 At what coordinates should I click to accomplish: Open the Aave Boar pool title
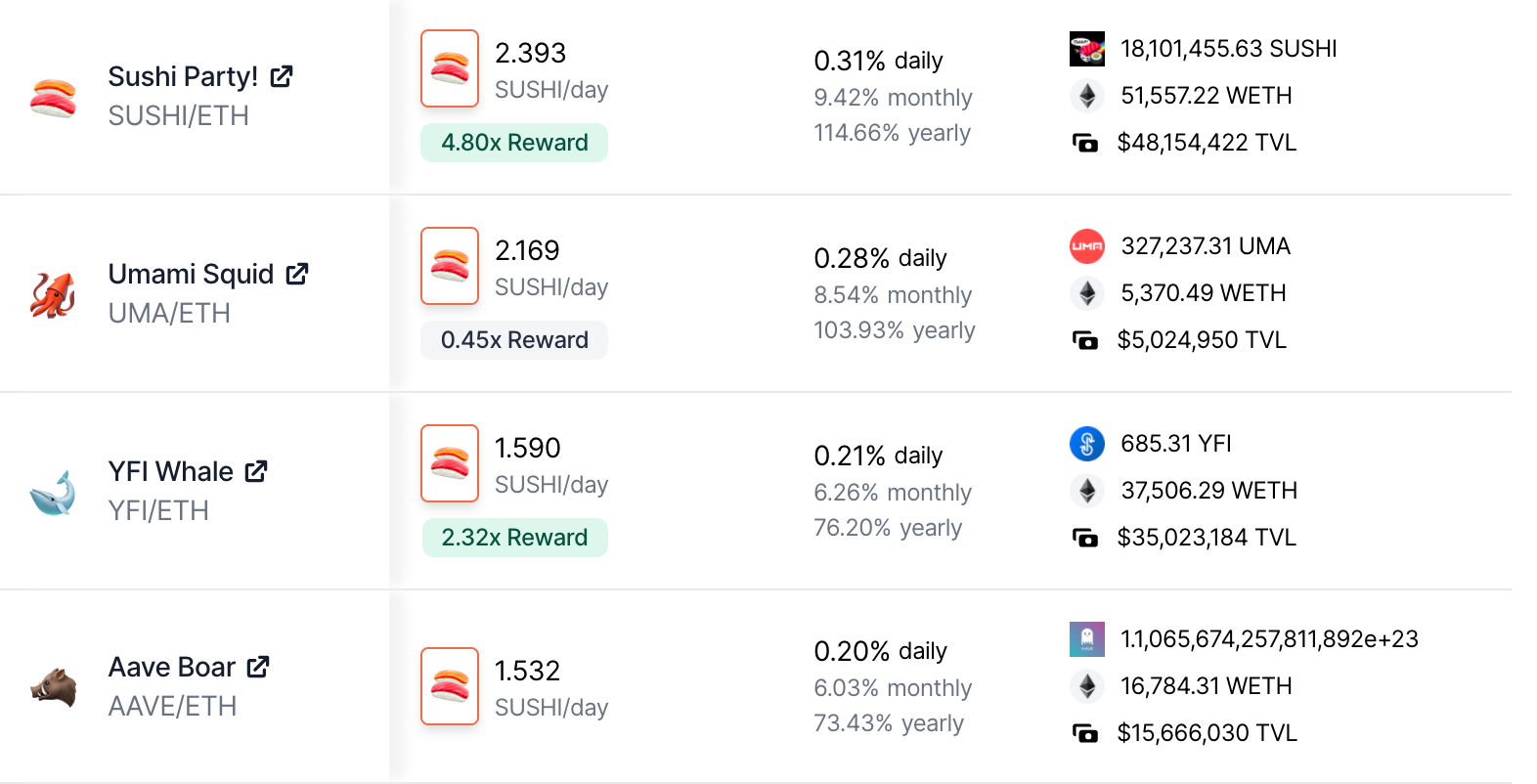[171, 667]
